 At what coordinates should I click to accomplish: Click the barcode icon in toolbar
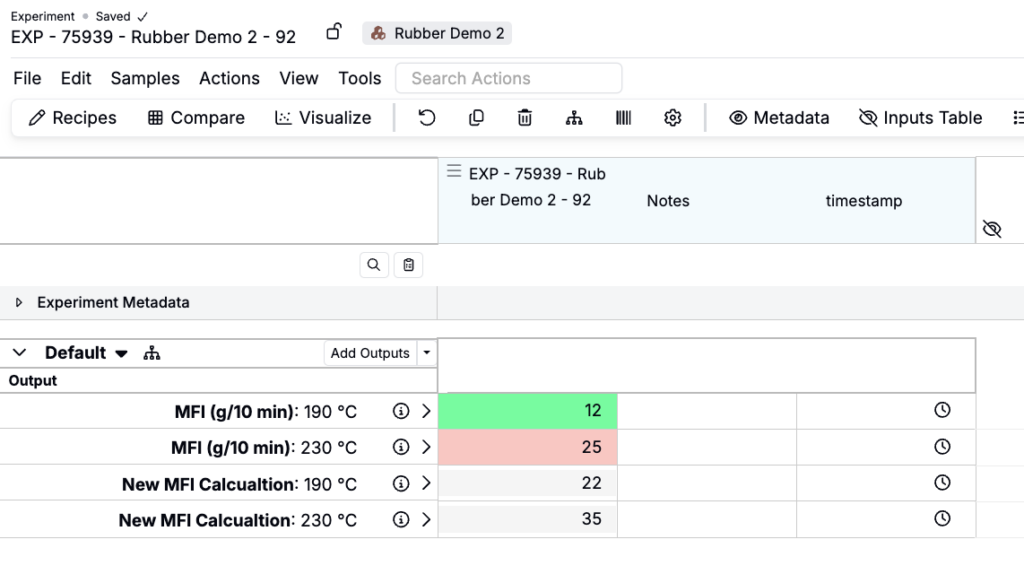[623, 118]
